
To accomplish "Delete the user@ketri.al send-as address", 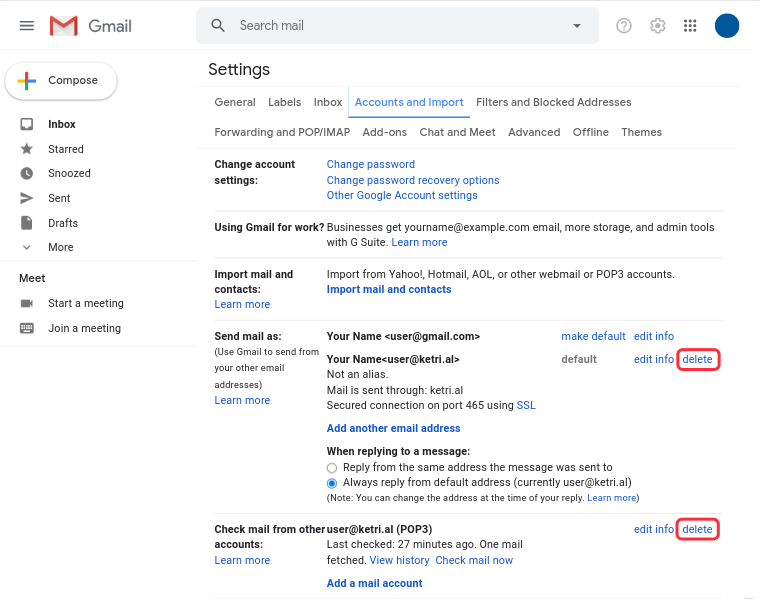I will (x=697, y=360).
